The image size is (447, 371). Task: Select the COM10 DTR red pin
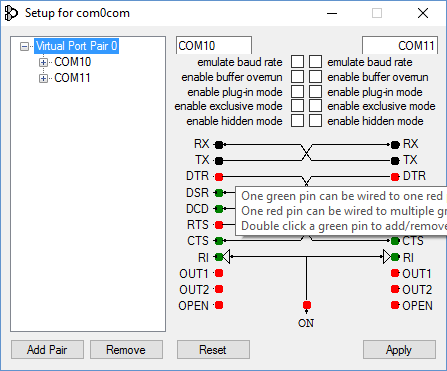point(219,177)
